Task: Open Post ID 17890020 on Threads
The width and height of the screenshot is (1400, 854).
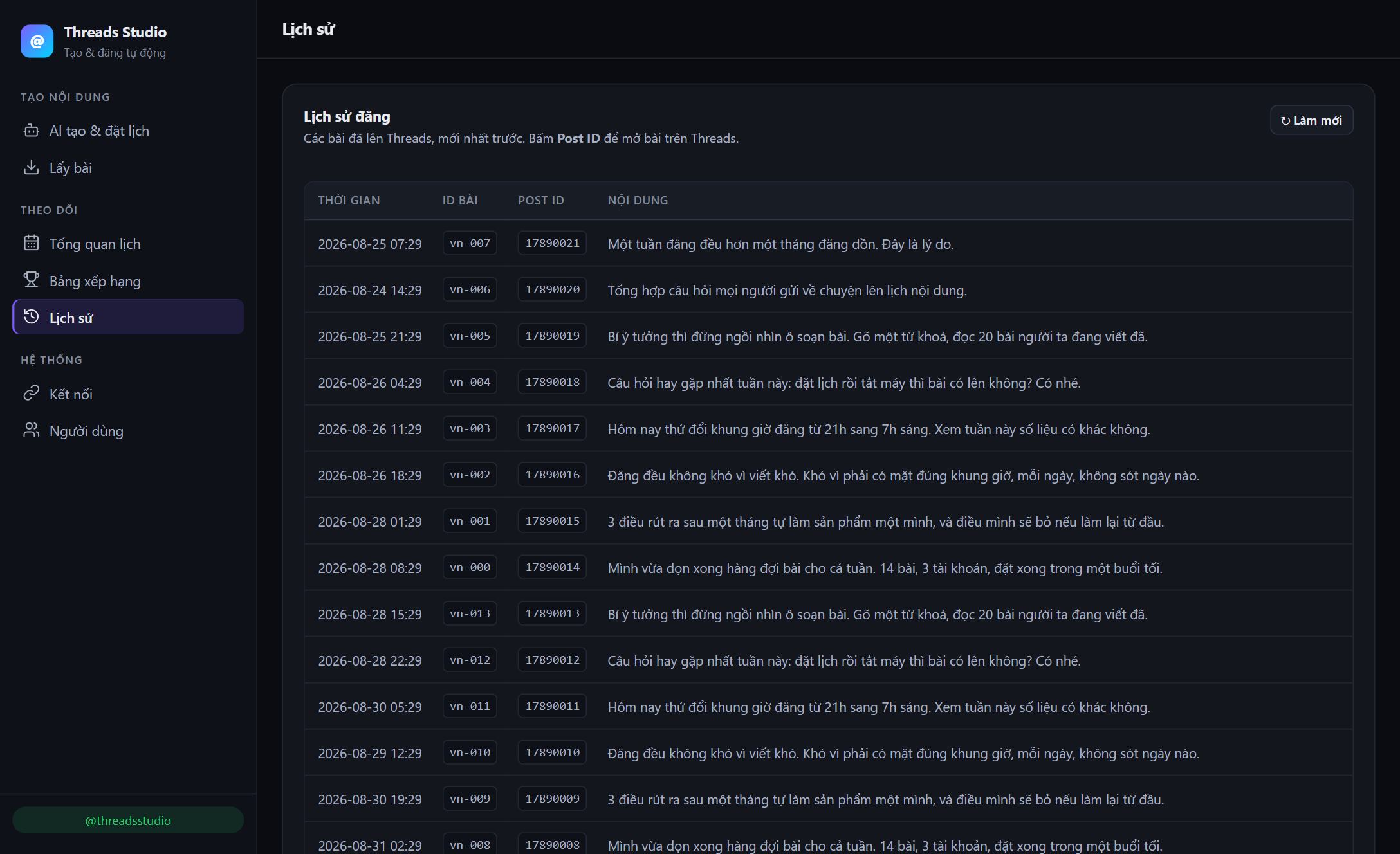Action: click(x=552, y=289)
